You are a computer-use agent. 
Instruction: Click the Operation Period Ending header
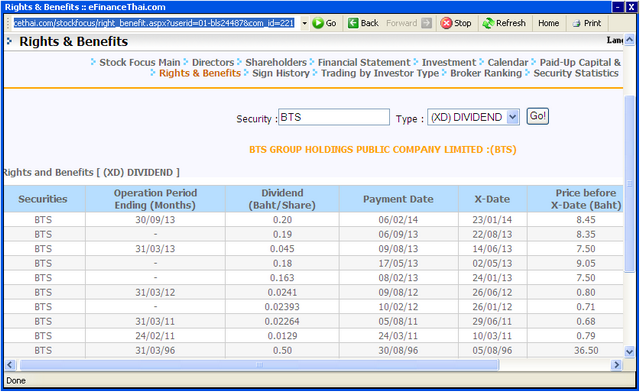click(x=155, y=199)
